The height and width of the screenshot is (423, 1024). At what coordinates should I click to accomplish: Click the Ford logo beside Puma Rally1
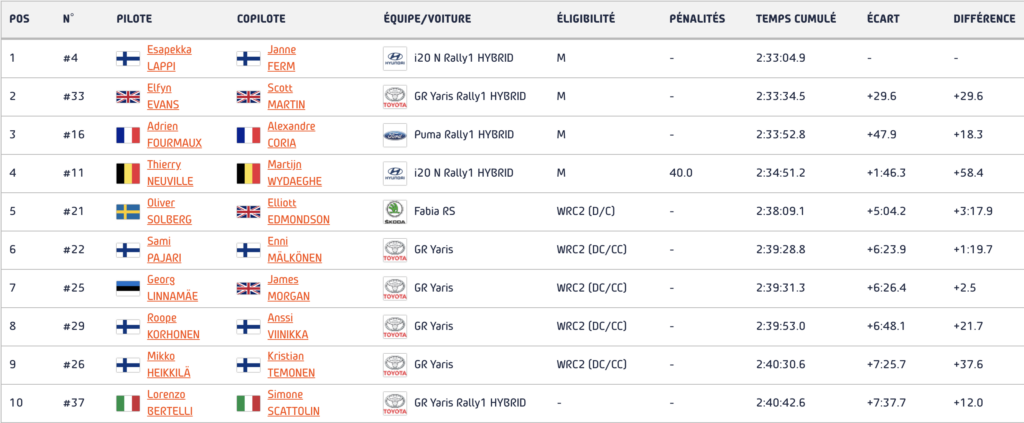(395, 134)
